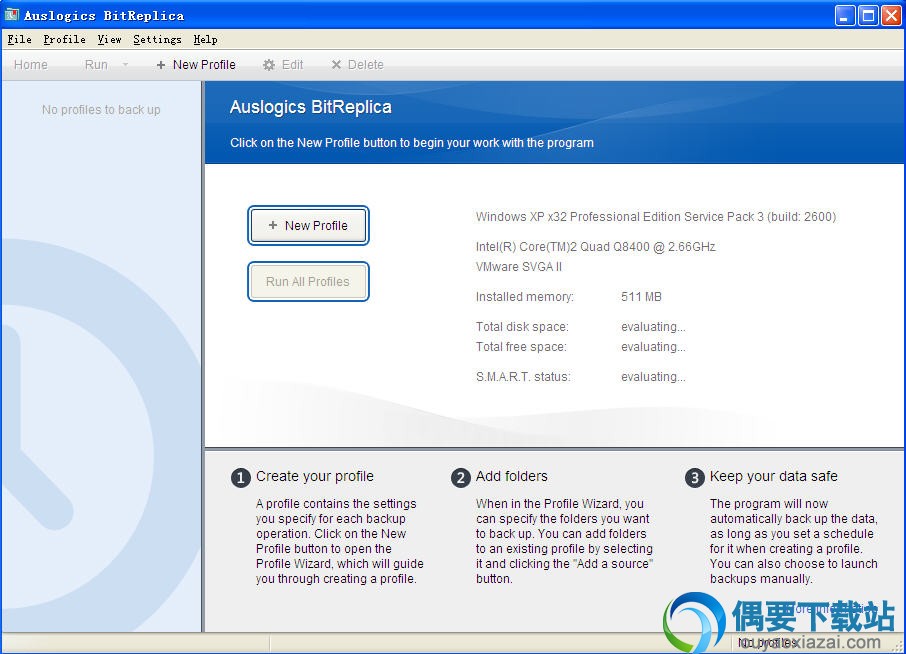Click the Intel Core 2 Quad Q8400 line
Viewport: 906px width, 654px height.
[x=596, y=247]
